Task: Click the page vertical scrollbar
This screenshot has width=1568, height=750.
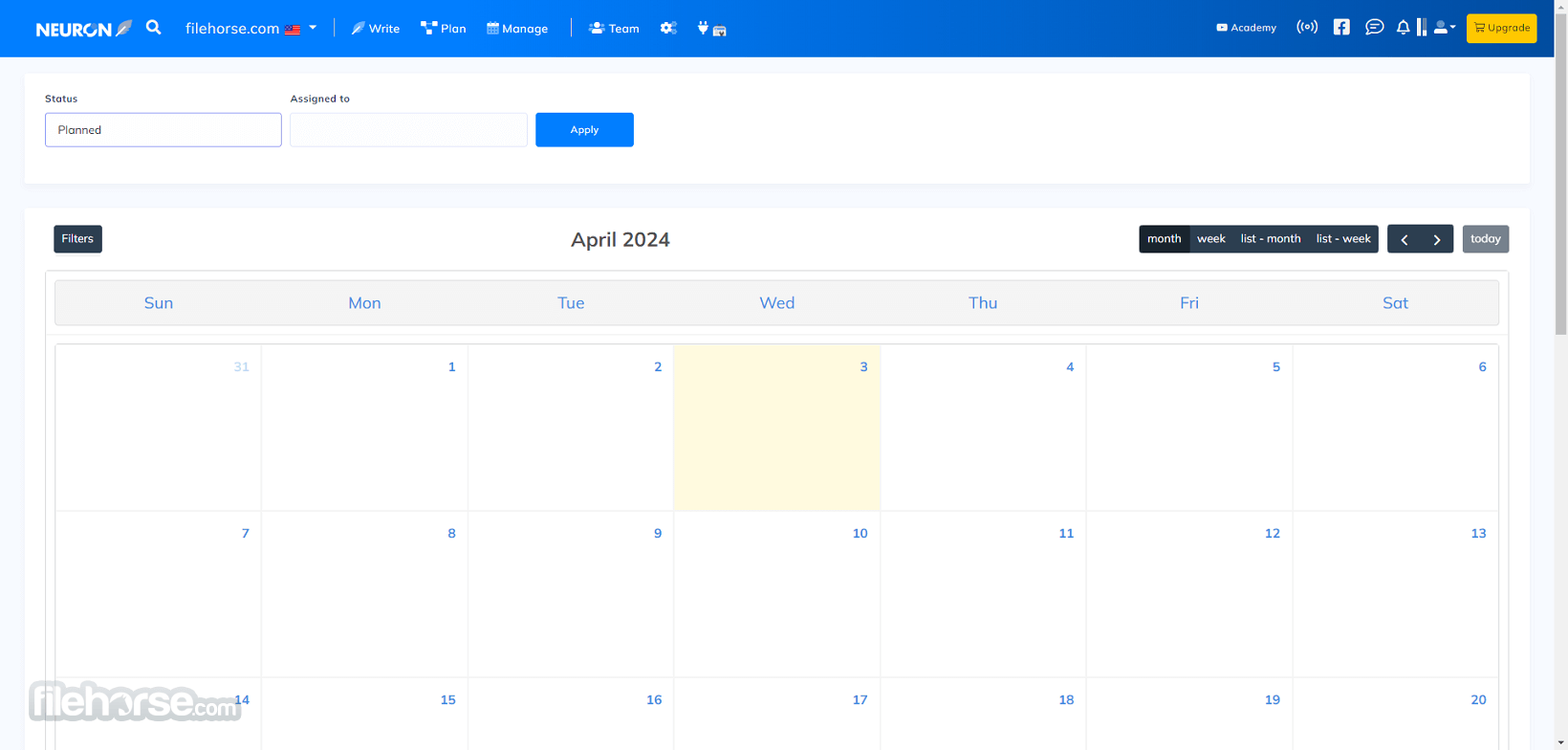Action: click(x=1560, y=172)
